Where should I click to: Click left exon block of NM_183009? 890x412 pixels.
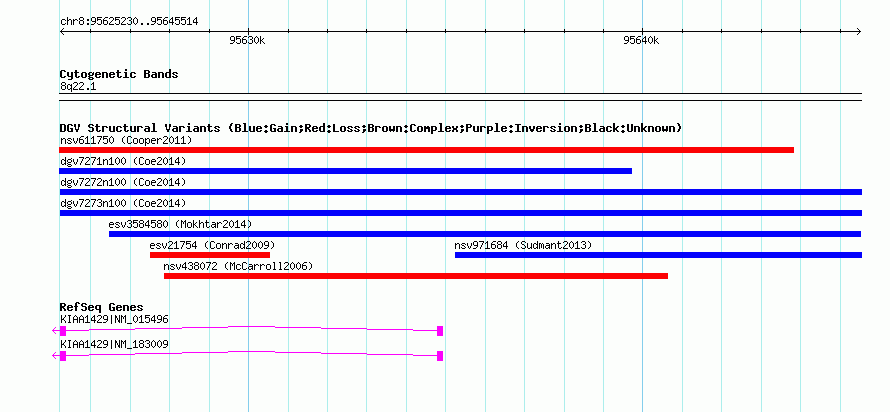[63, 356]
